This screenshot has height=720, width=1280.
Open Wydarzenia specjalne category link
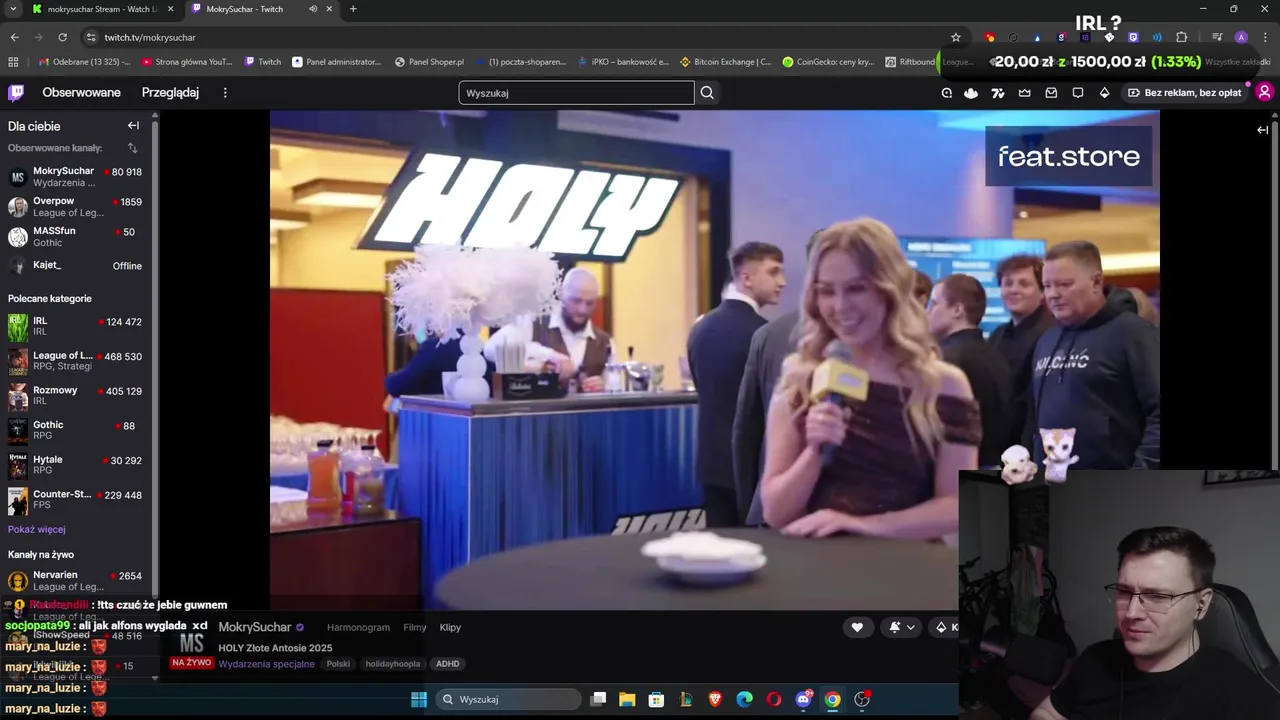266,664
